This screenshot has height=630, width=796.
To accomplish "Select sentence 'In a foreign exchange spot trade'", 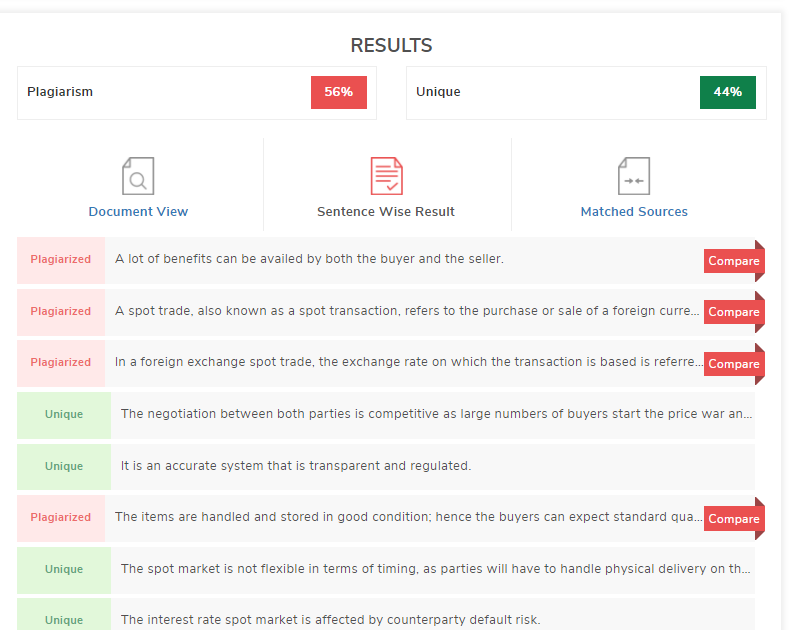I will click(x=409, y=362).
